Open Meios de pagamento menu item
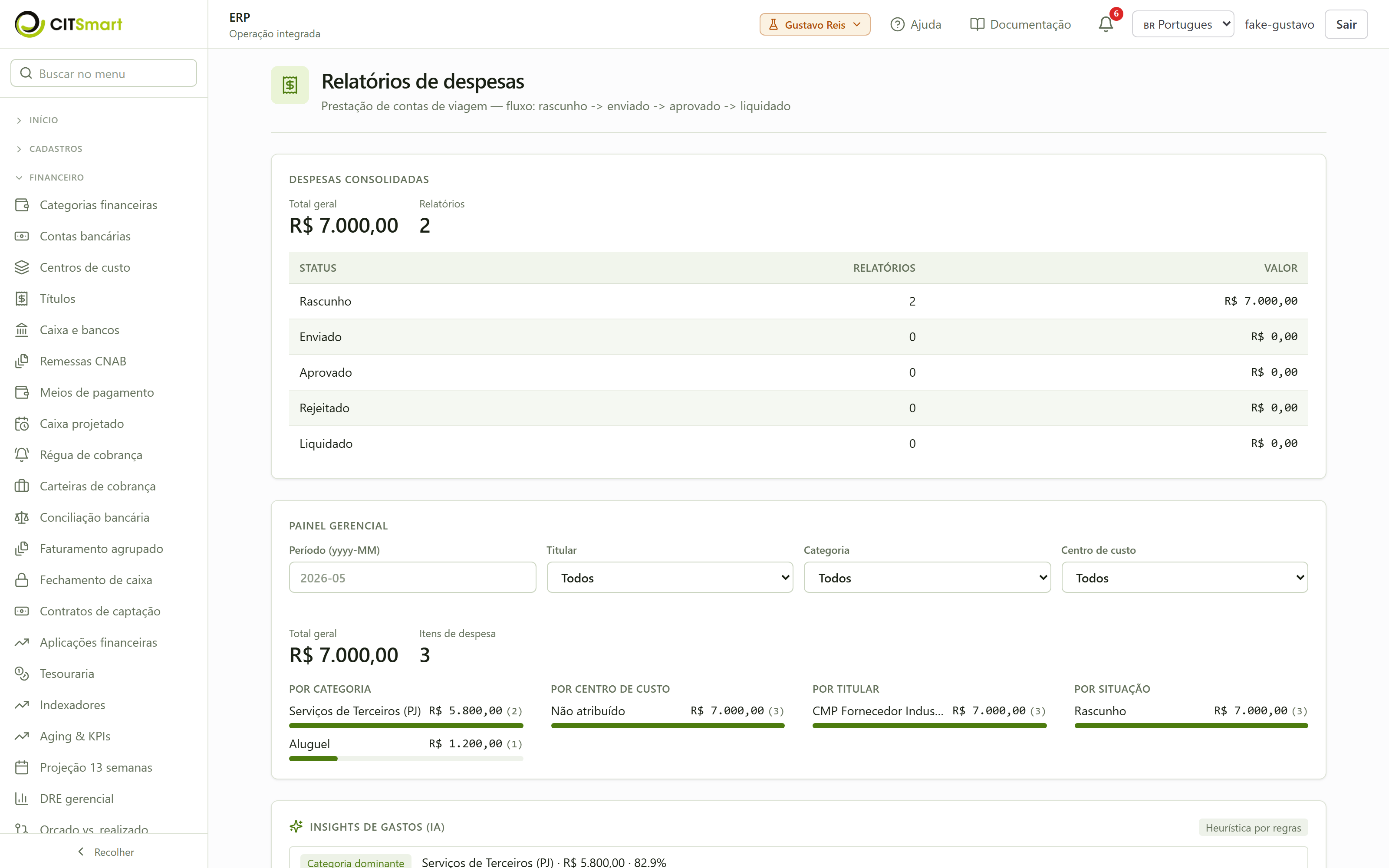 point(96,393)
